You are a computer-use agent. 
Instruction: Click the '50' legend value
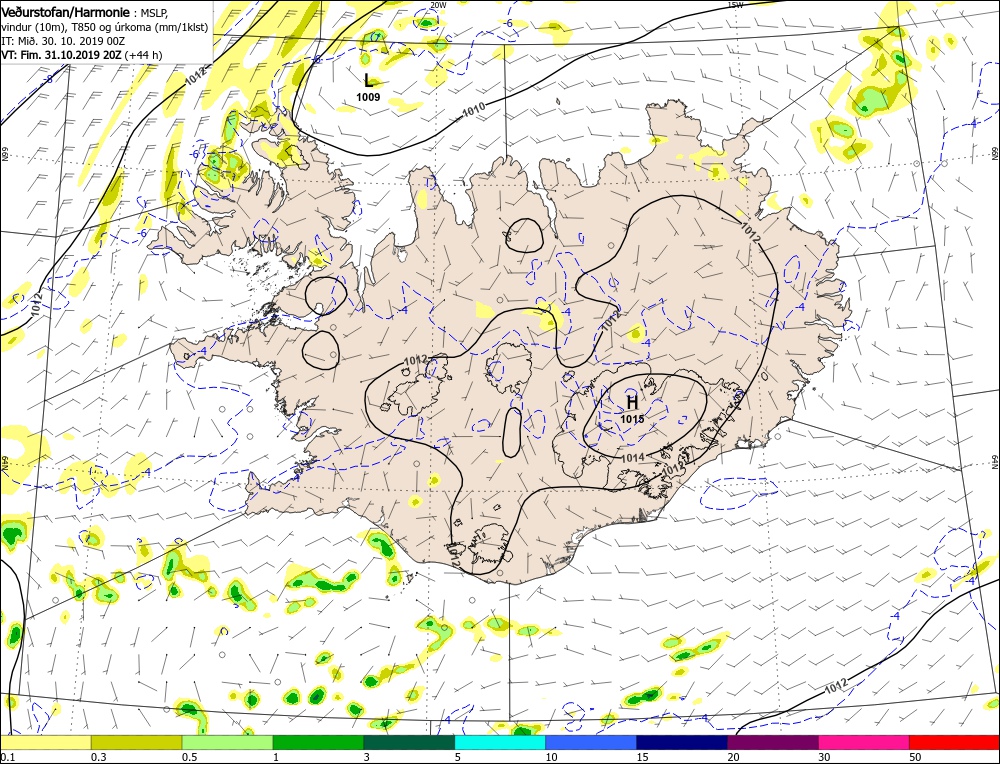(x=915, y=756)
